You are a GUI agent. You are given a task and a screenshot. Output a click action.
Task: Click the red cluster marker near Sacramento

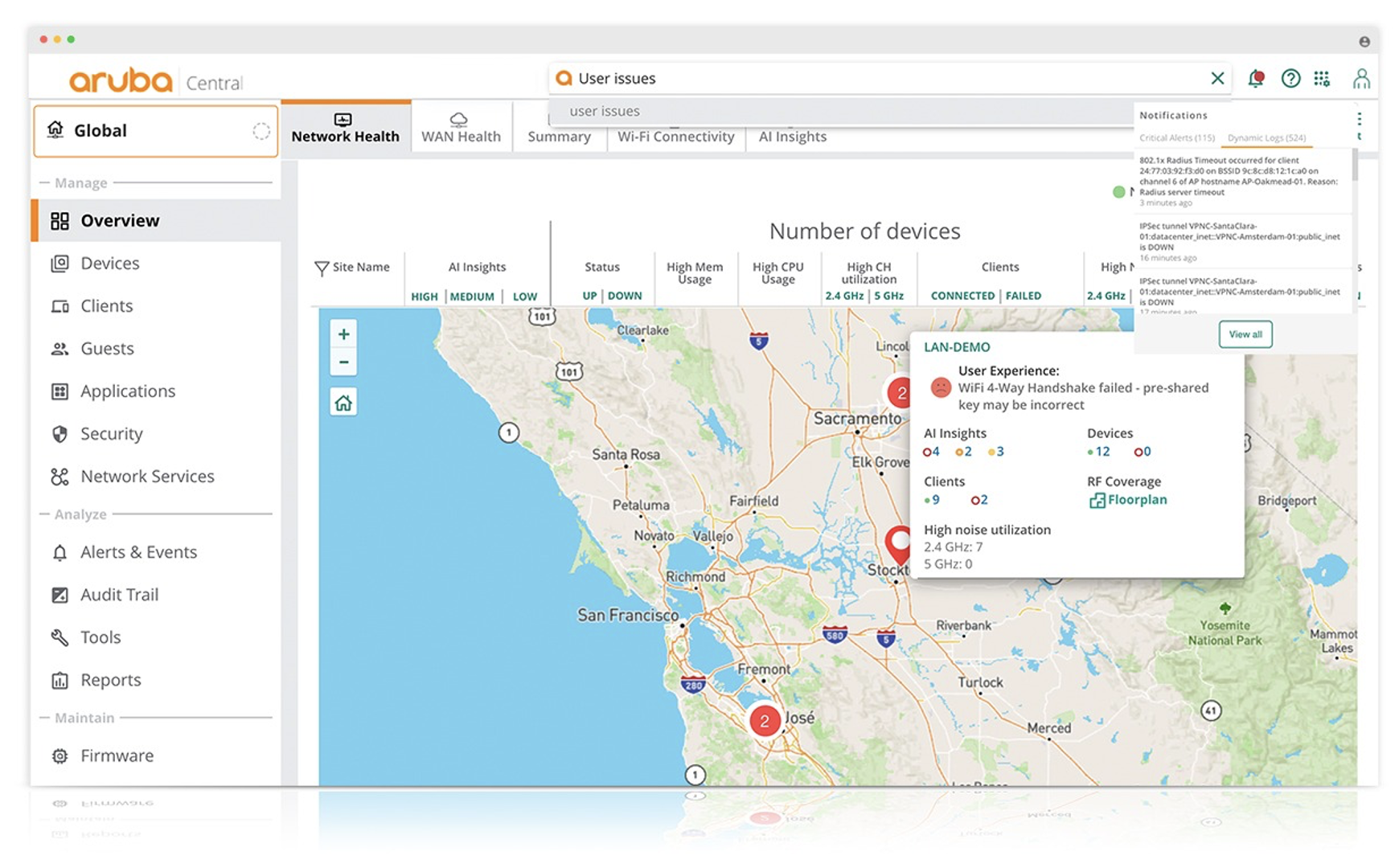tap(899, 393)
